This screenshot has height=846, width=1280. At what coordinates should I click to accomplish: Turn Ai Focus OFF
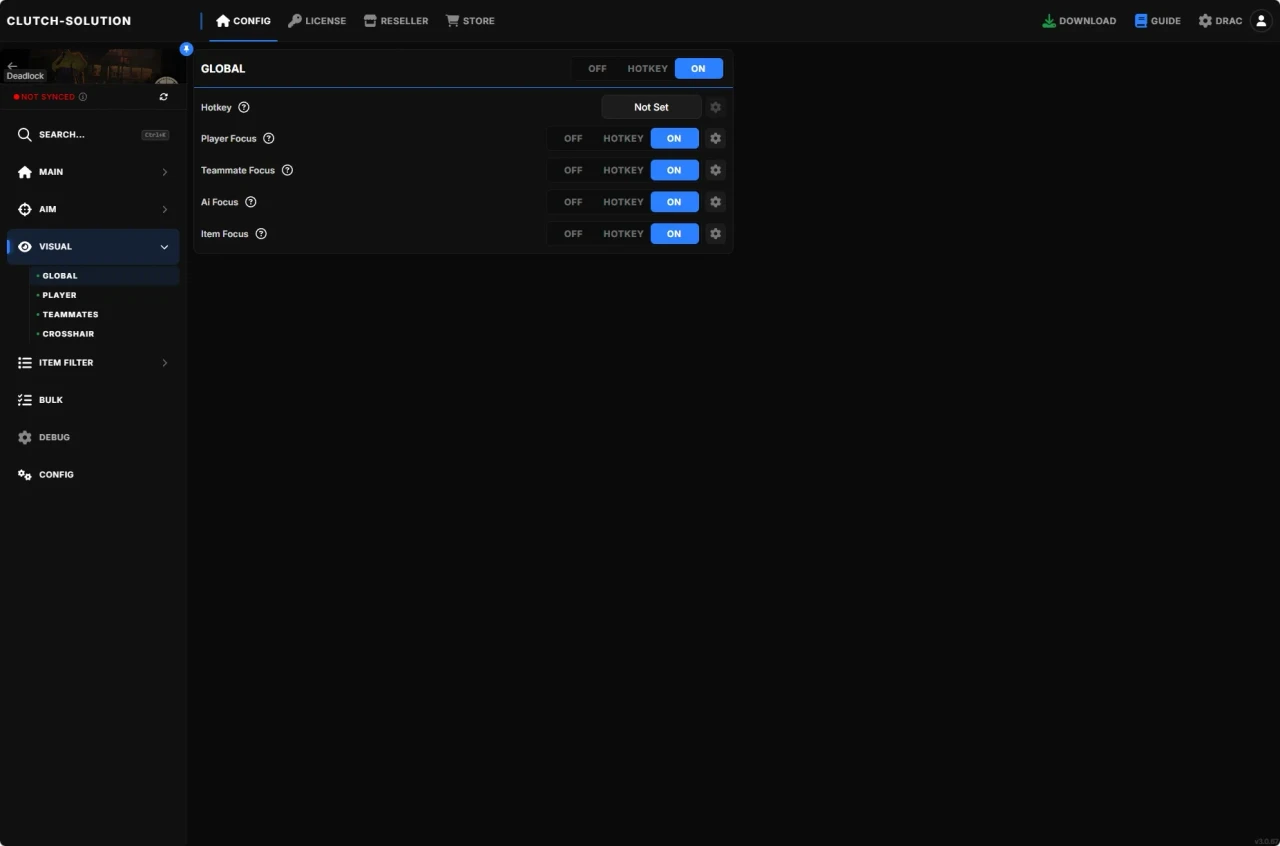(x=573, y=202)
